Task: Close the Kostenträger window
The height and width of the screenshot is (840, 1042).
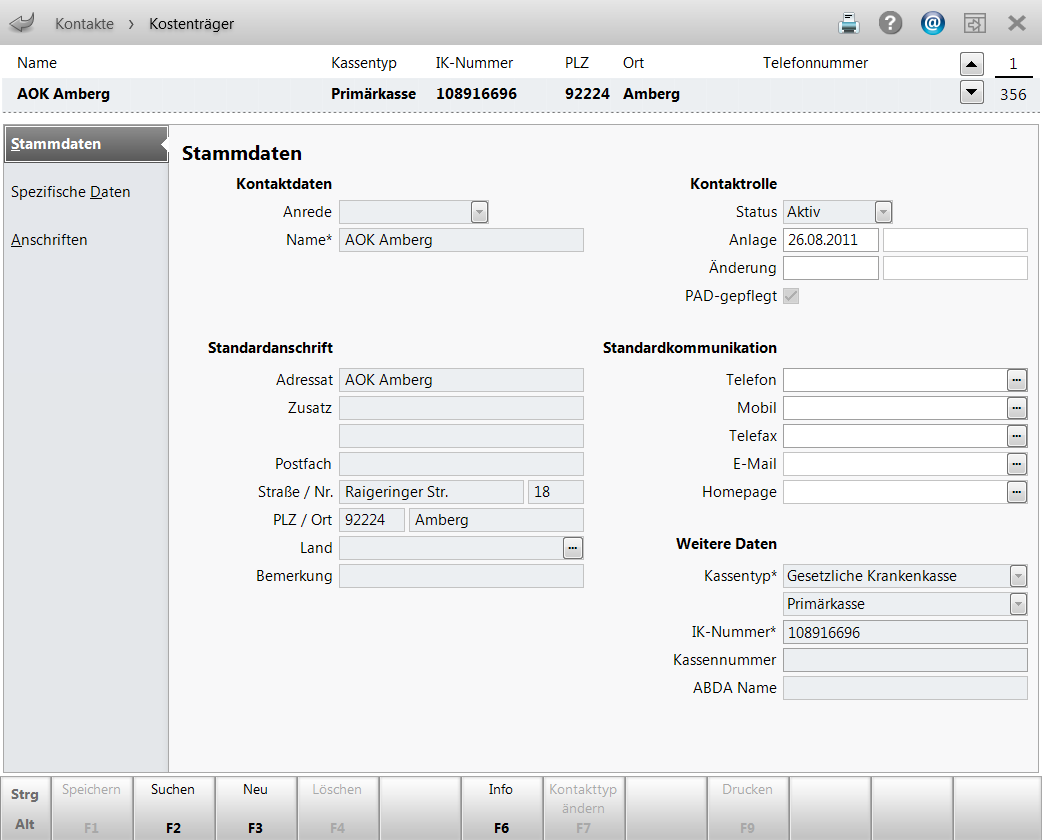Action: 1017,23
